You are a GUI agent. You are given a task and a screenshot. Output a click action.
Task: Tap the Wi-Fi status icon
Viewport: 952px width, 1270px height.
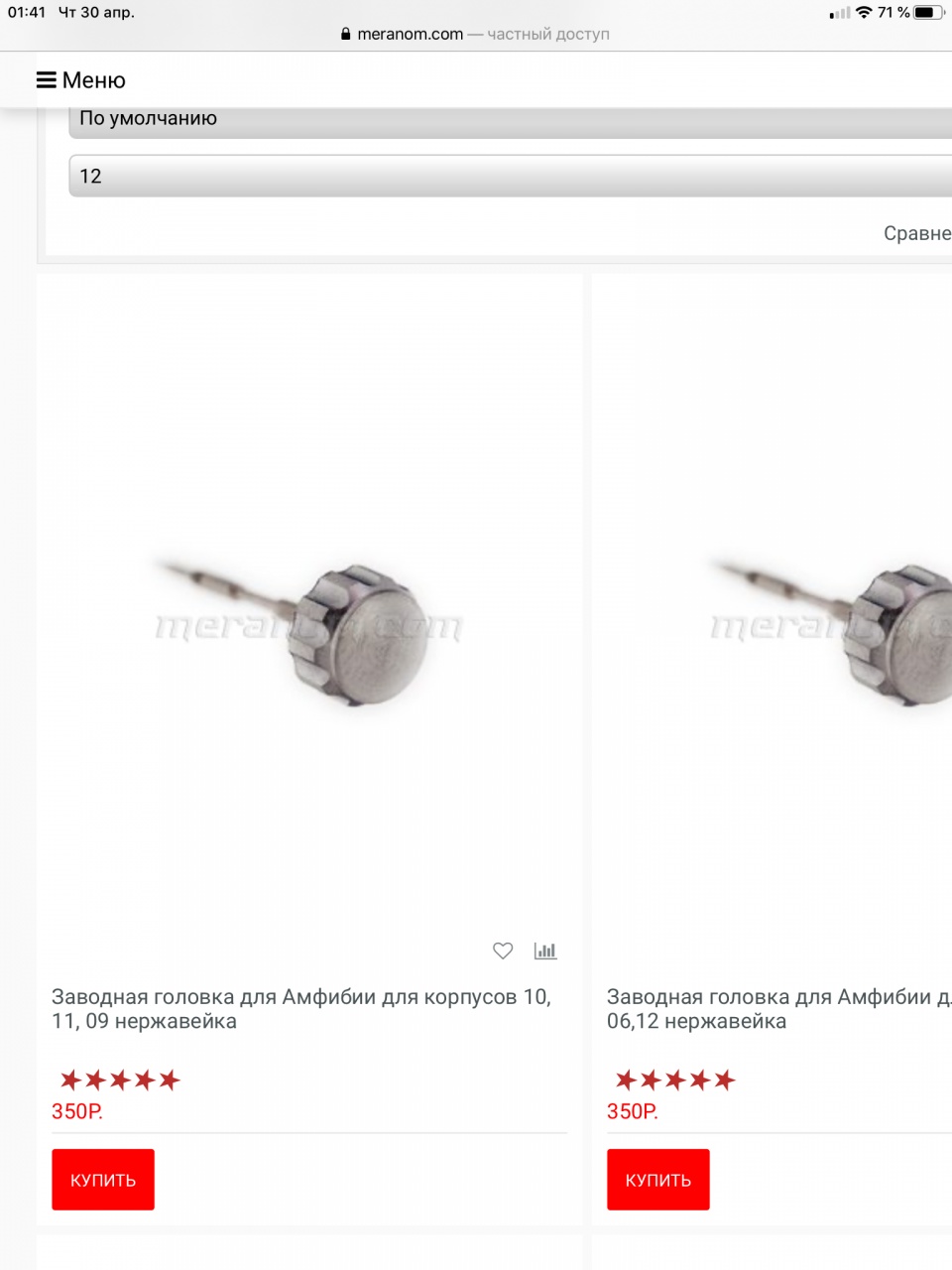(x=864, y=13)
